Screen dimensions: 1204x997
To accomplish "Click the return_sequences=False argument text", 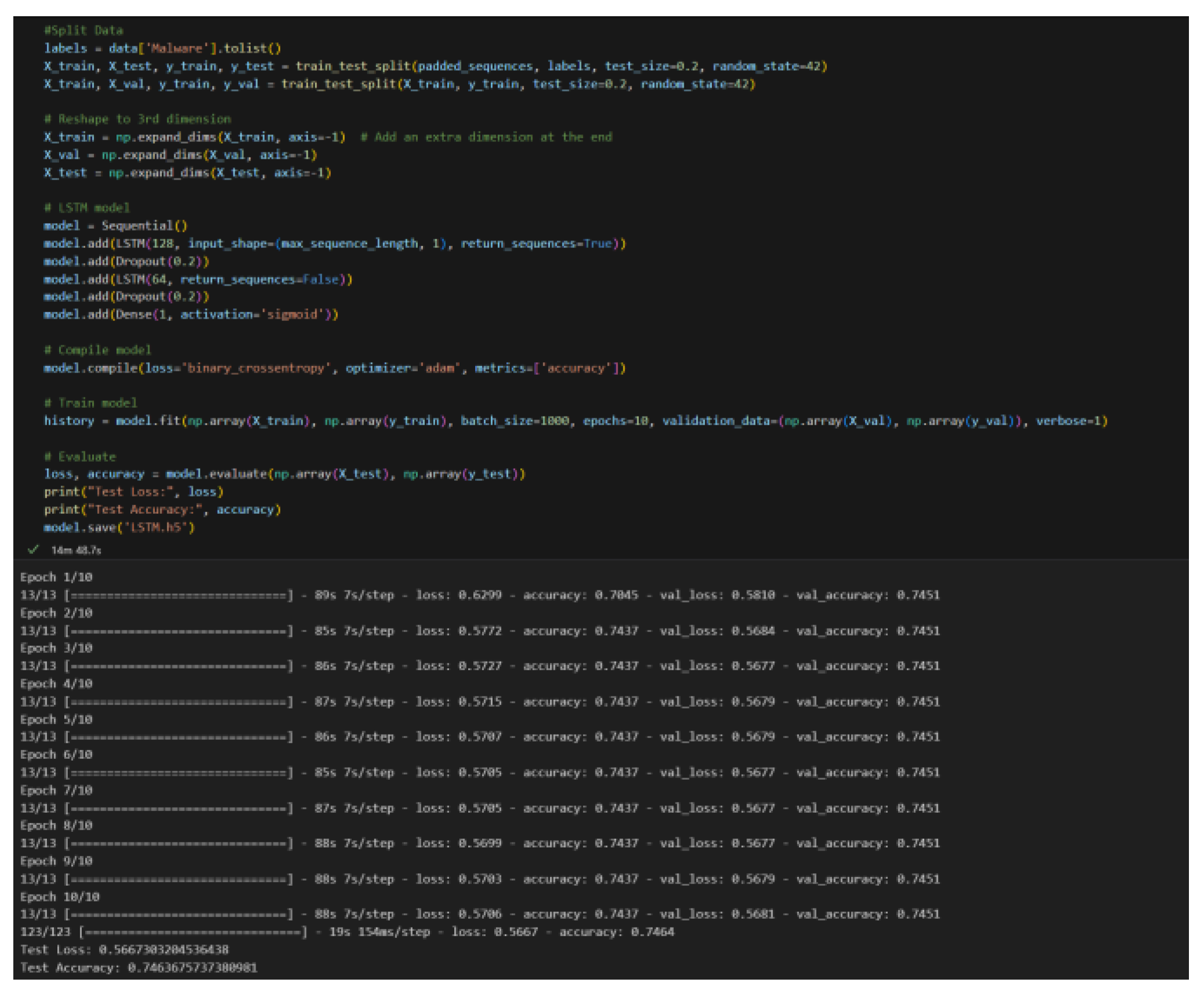I will click(x=261, y=279).
